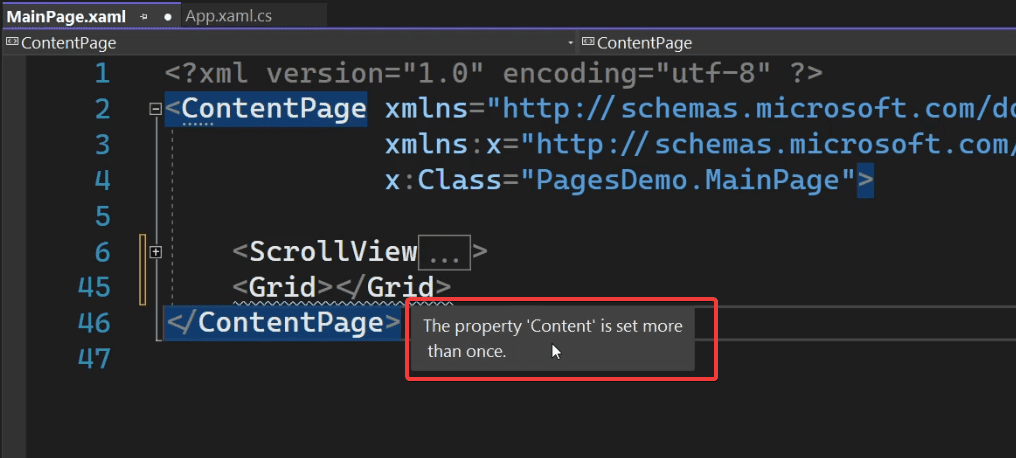Collapse the ContentPage element on line 2

(x=156, y=109)
